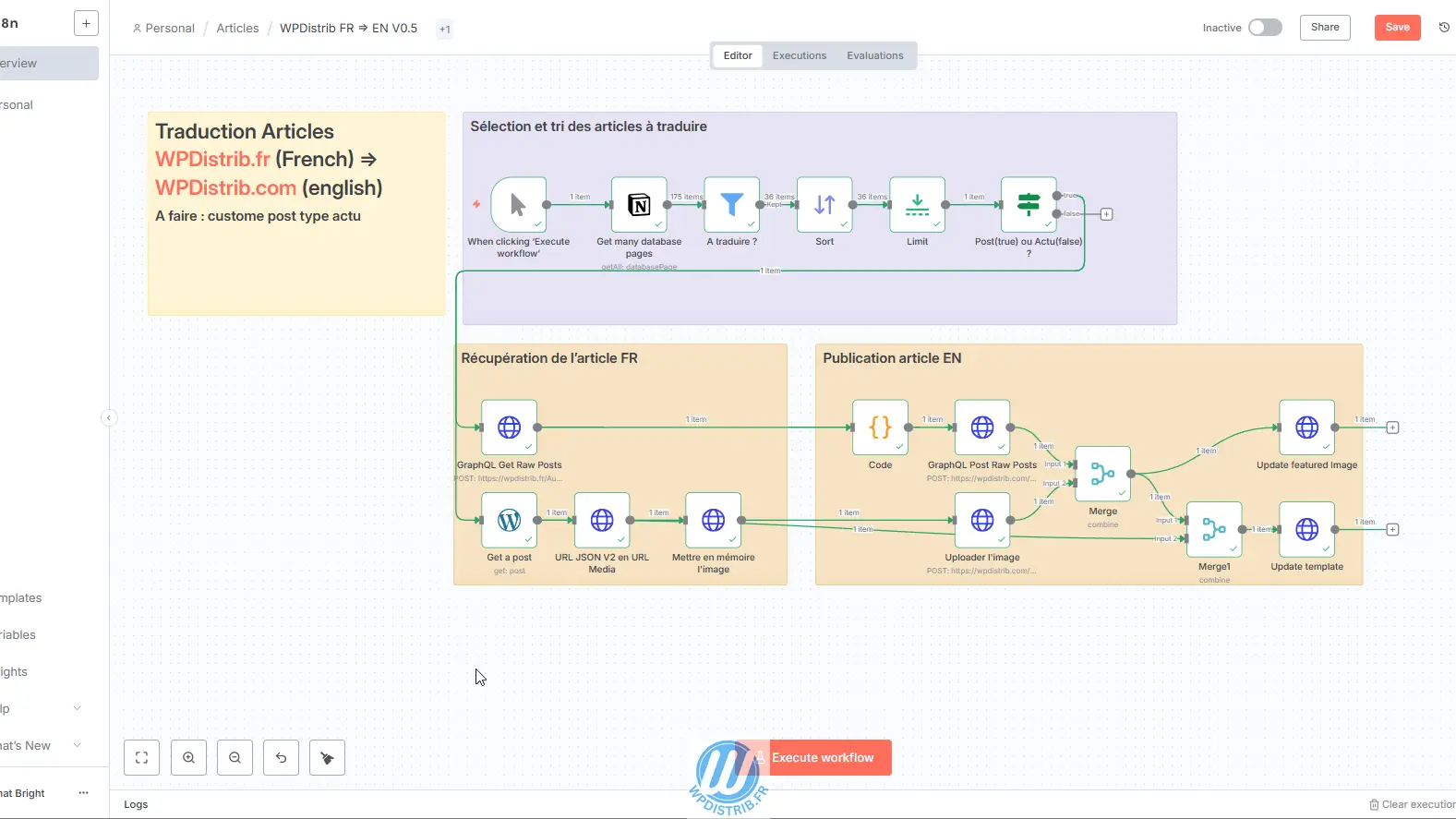The width and height of the screenshot is (1456, 819).
Task: Add node after 'Update featured Image' output
Action: [x=1392, y=428]
